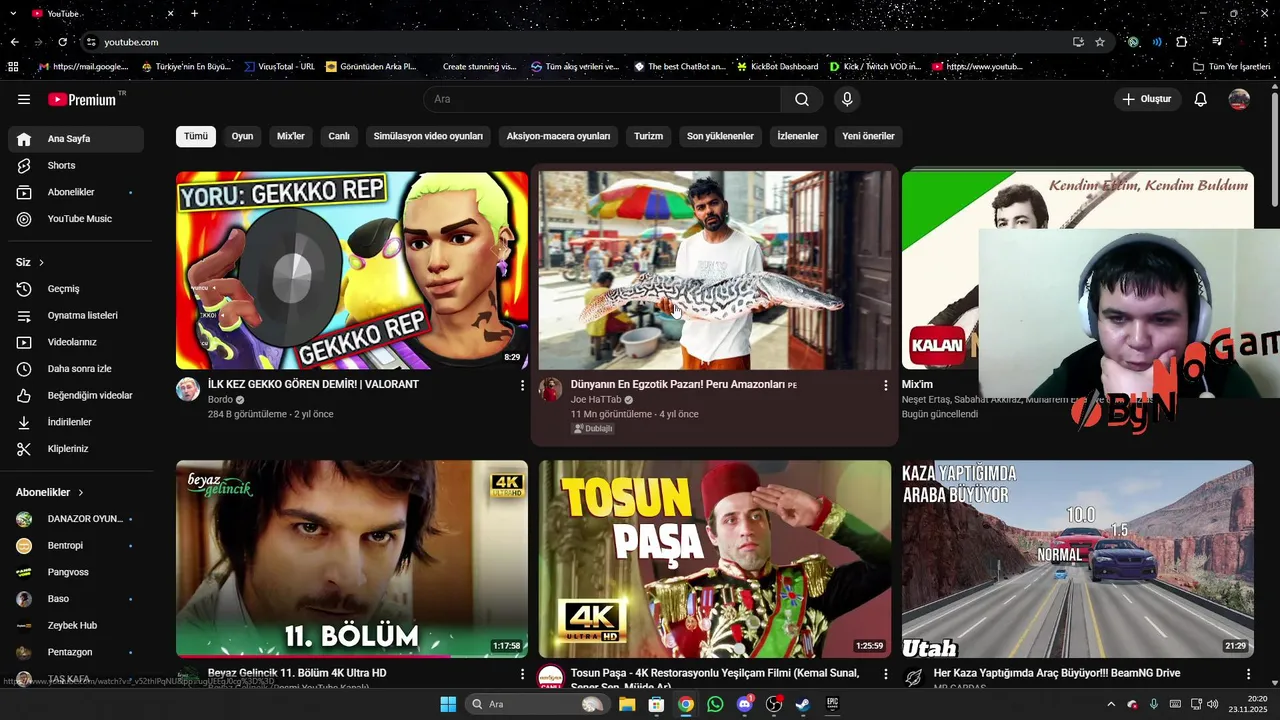Go to Ana Sayfa home
Image resolution: width=1280 pixels, height=720 pixels.
(x=76, y=139)
